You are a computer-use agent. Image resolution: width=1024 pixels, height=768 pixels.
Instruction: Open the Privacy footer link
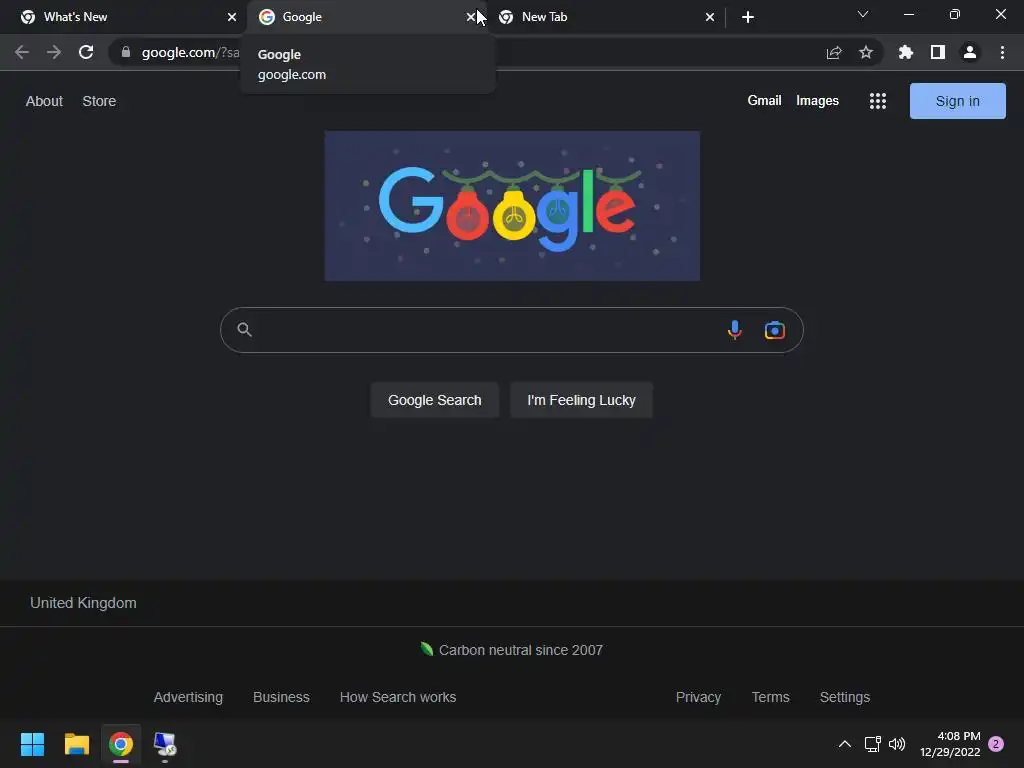[x=698, y=697]
